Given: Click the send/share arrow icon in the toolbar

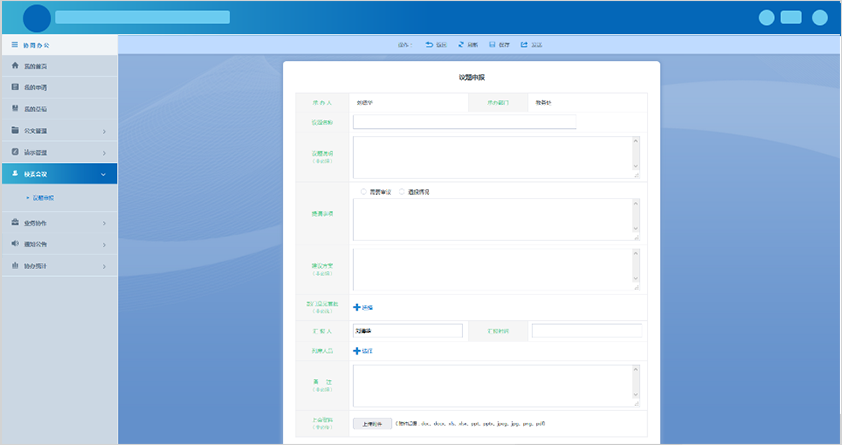Looking at the screenshot, I should tap(524, 45).
